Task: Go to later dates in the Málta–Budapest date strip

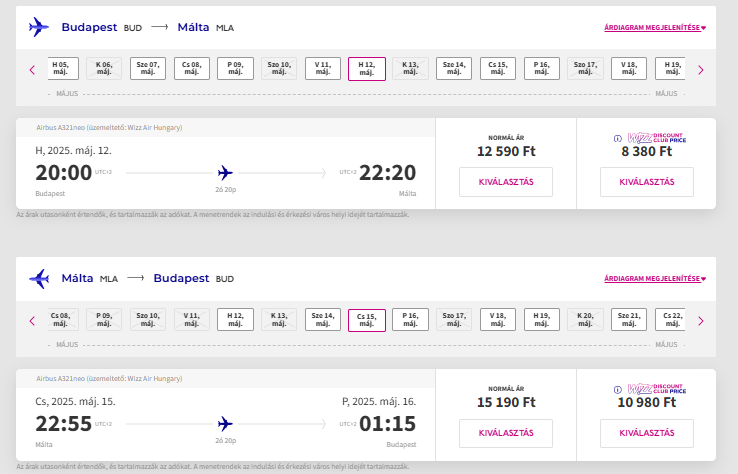Action: click(701, 321)
